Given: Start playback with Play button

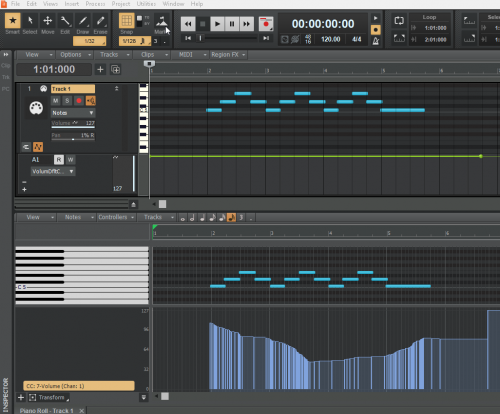Looking at the screenshot, I should click(x=217, y=24).
